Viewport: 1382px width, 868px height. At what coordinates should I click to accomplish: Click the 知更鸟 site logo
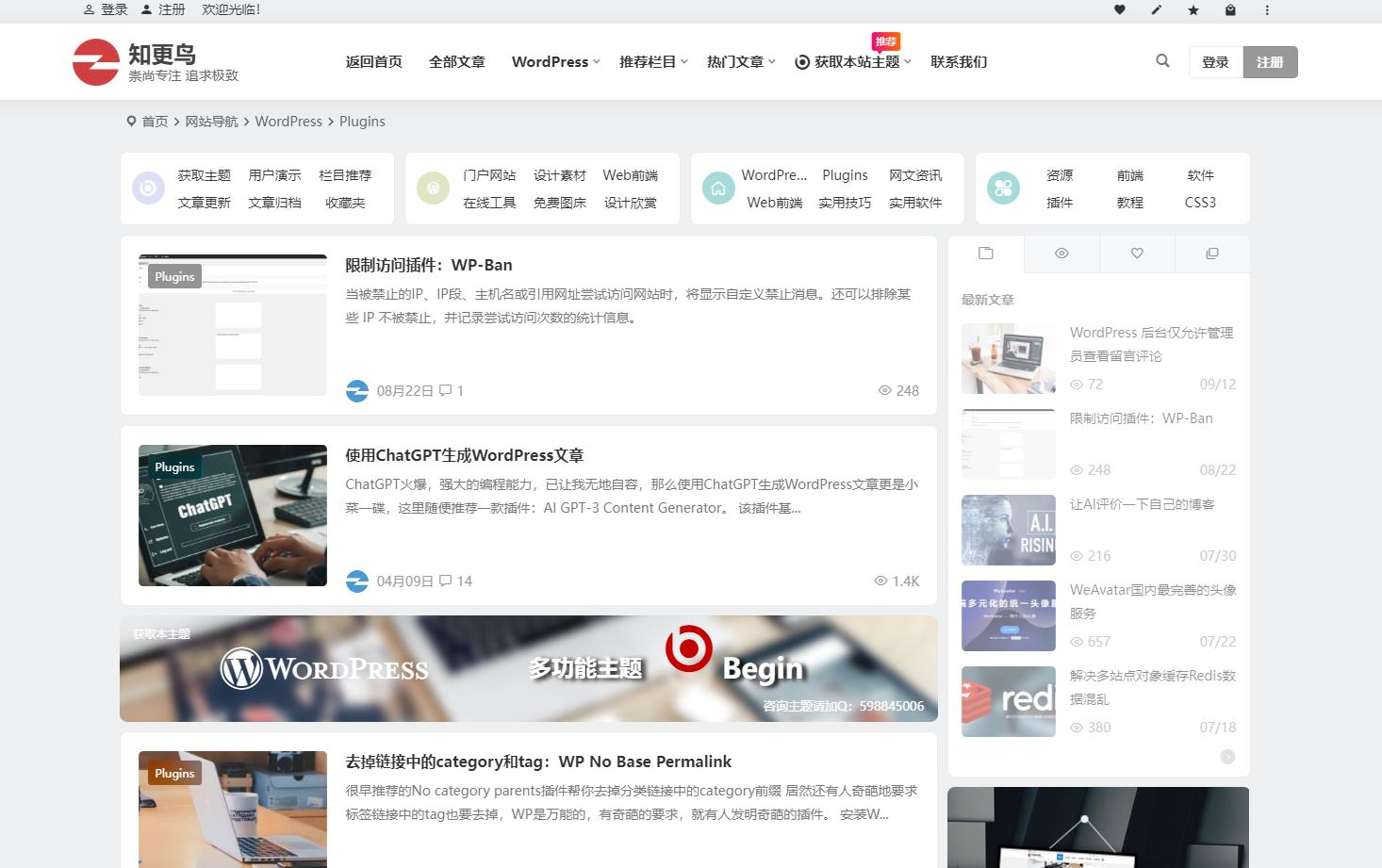pos(156,61)
